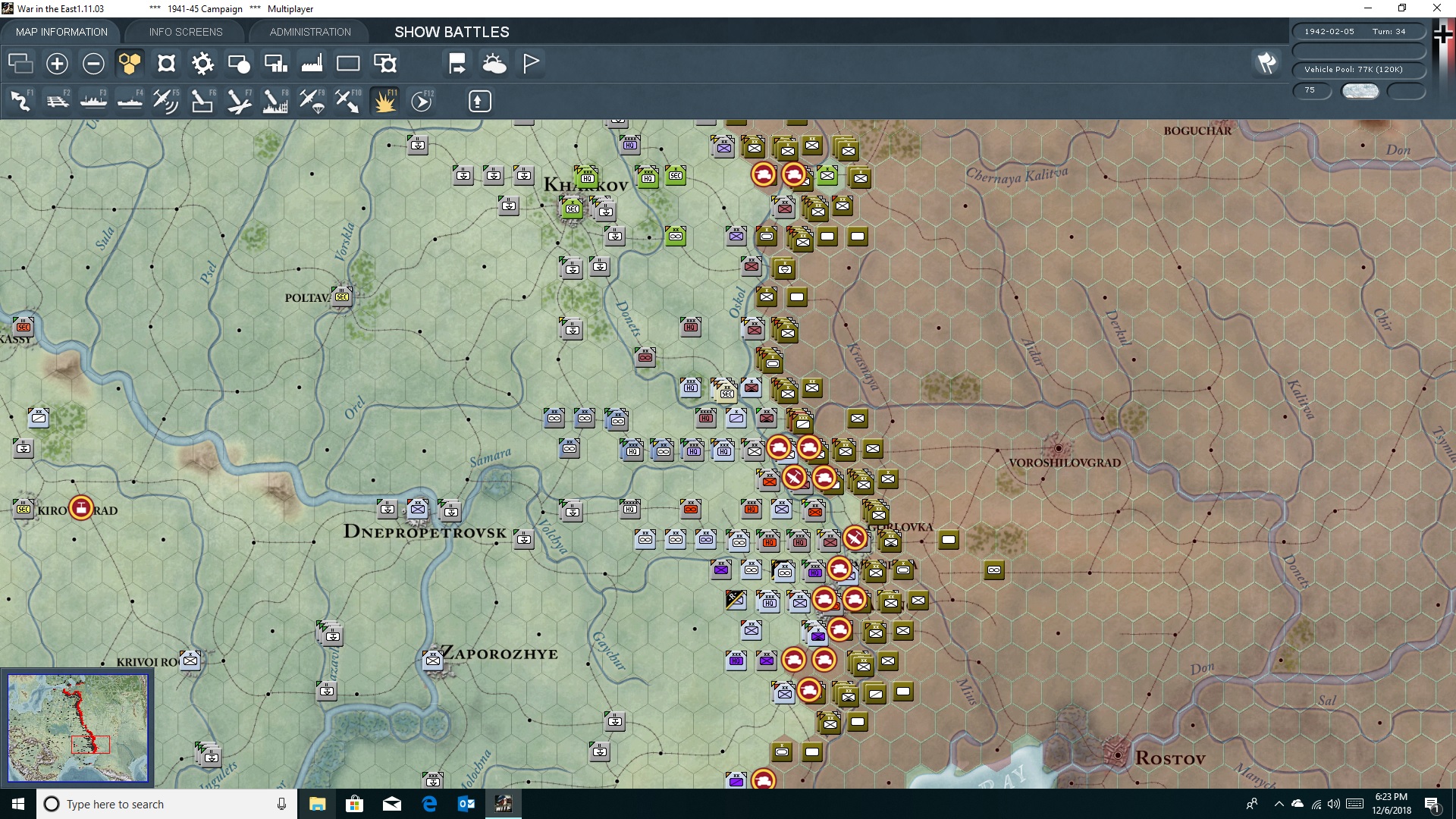Toggle unit counters square-and-circle icon
The image size is (1456, 819).
pyautogui.click(x=239, y=64)
